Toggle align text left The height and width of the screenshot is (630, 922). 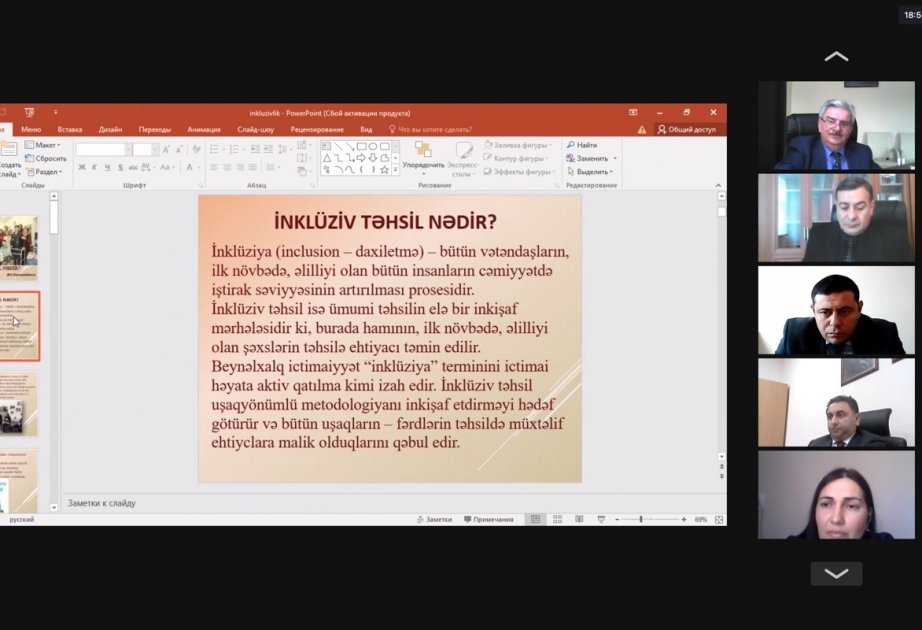[214, 168]
